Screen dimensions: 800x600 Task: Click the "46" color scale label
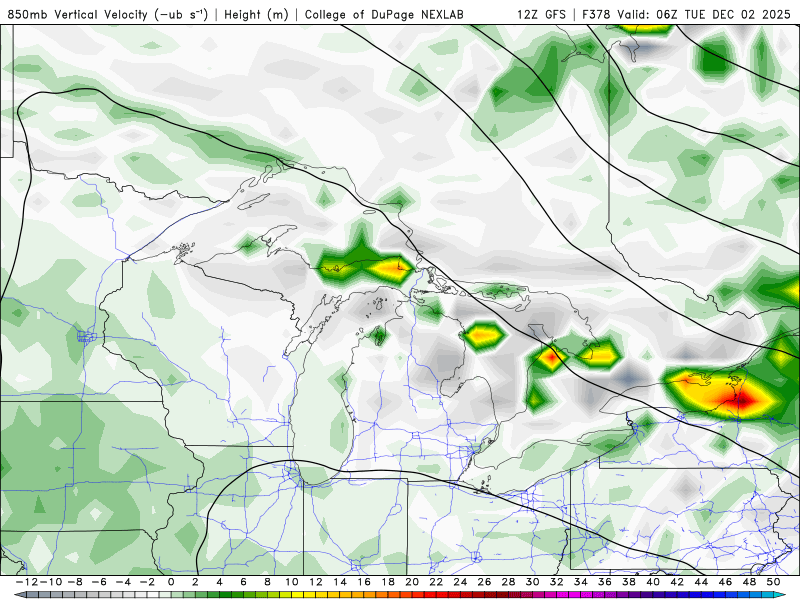click(x=725, y=582)
